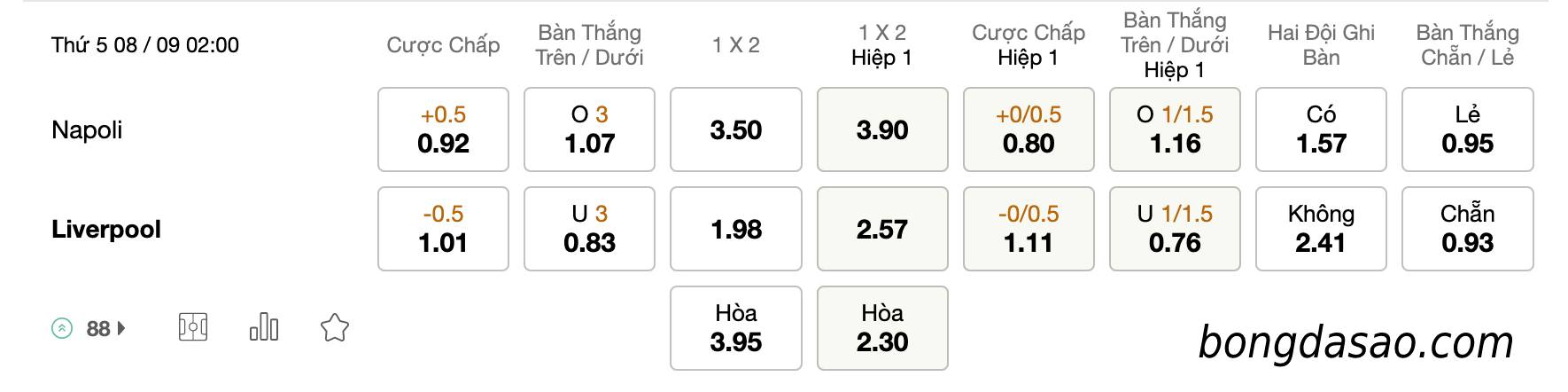Add match to favorites star
Viewport: 1568px width, 392px height.
tap(334, 328)
